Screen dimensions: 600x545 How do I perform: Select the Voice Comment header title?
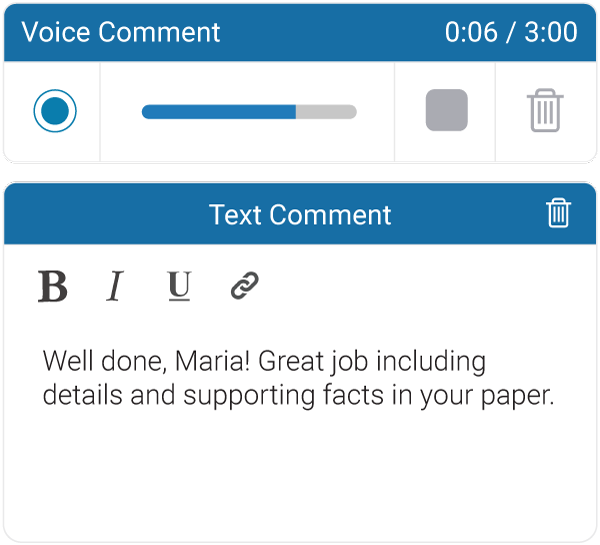(121, 32)
